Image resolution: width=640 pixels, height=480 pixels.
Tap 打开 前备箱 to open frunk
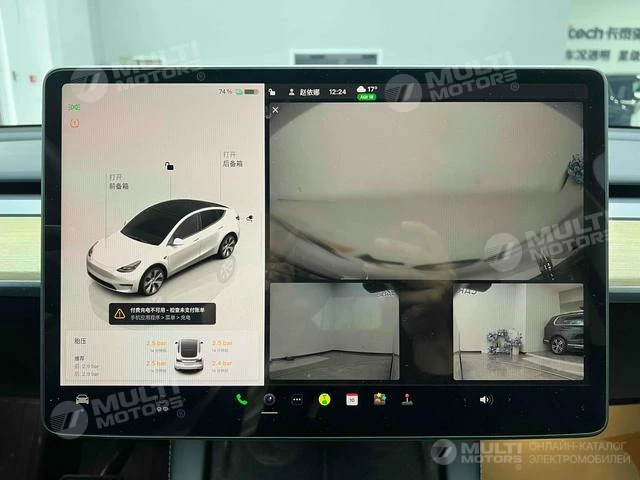119,182
